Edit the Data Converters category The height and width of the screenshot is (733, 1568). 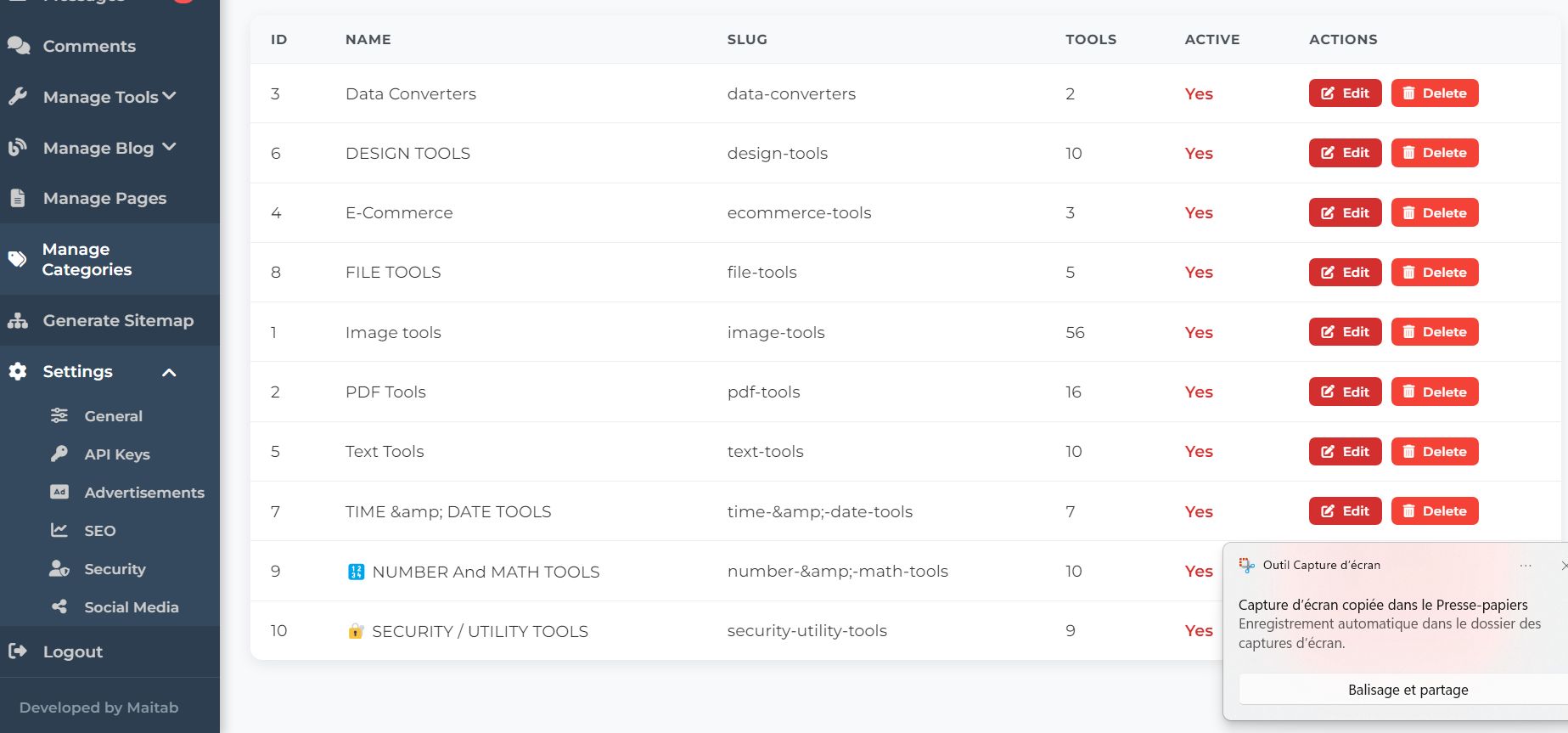[x=1345, y=93]
